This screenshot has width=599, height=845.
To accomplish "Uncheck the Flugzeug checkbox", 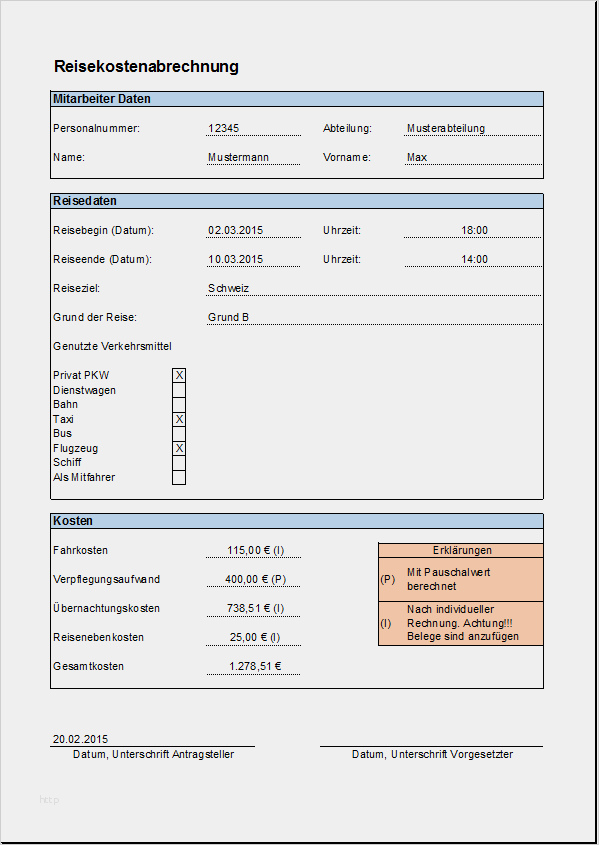I will click(x=179, y=448).
